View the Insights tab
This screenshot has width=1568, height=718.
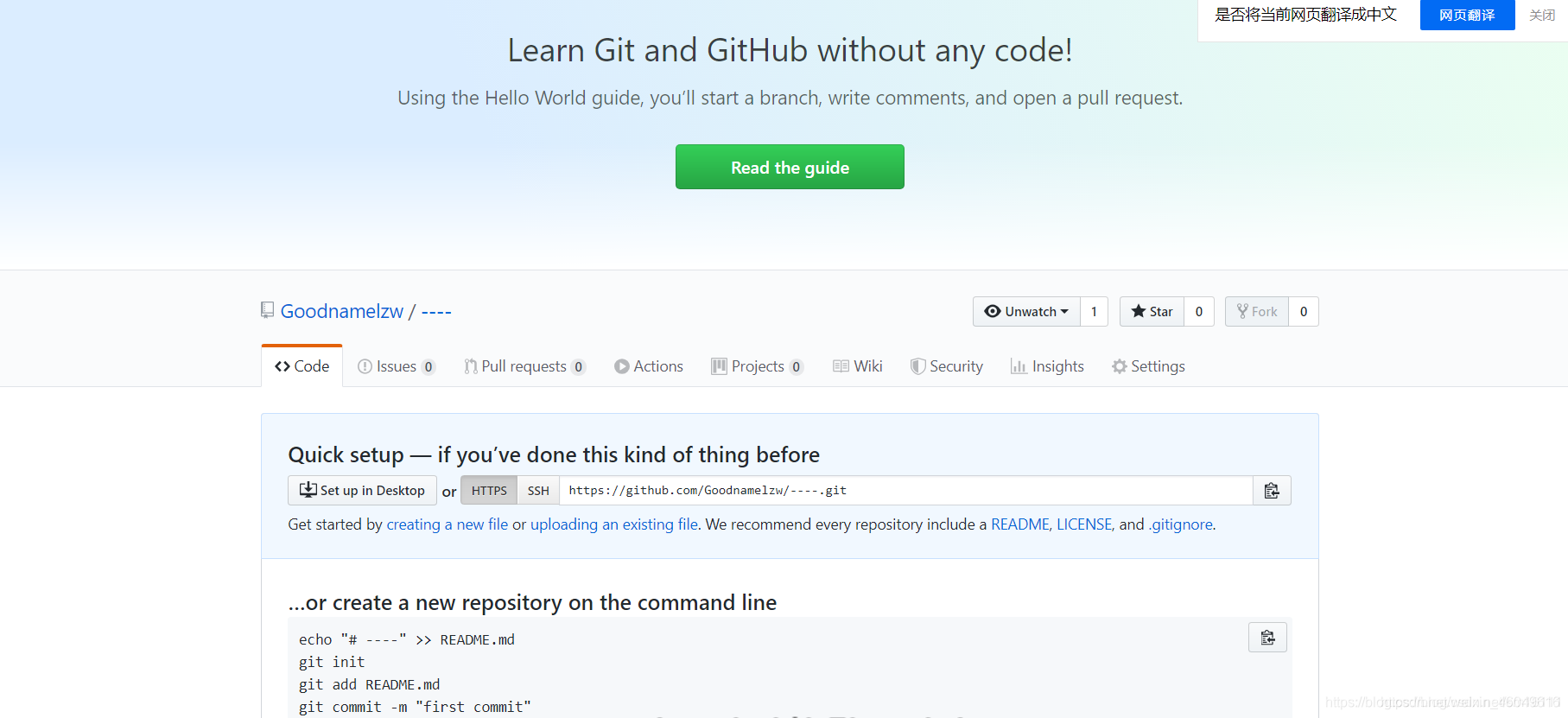point(1047,366)
